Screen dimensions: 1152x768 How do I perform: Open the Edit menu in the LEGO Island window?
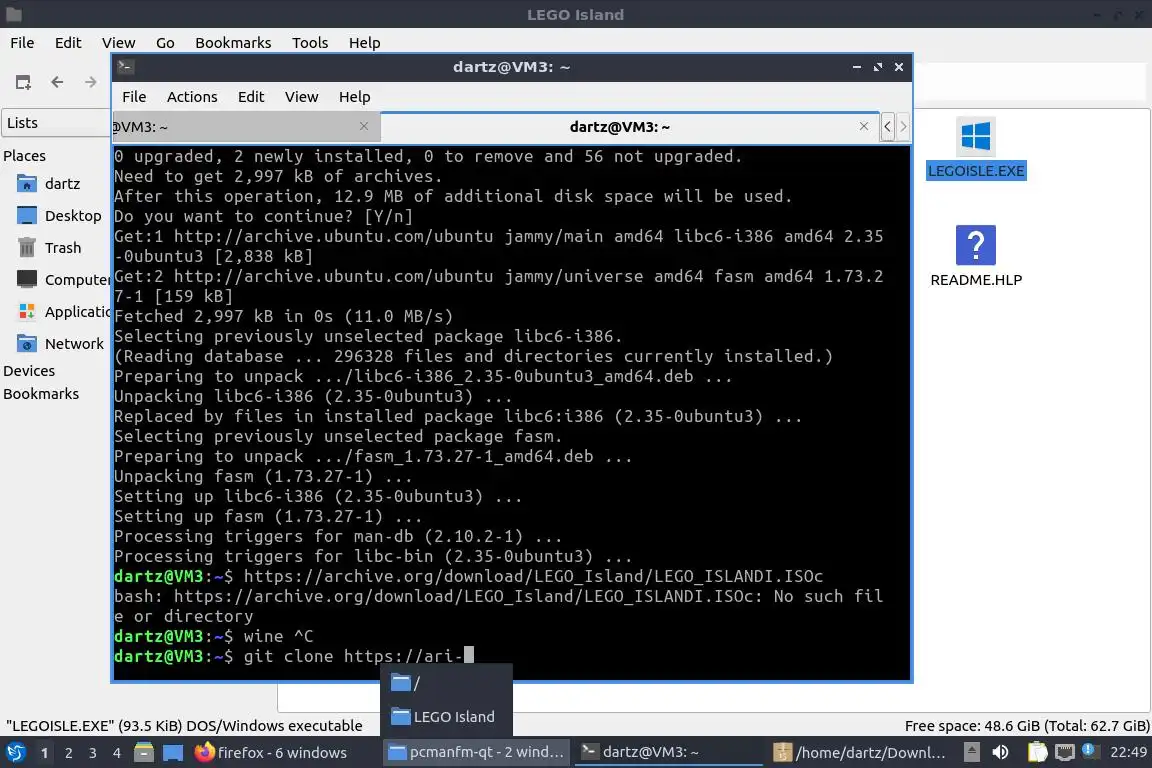[x=68, y=43]
